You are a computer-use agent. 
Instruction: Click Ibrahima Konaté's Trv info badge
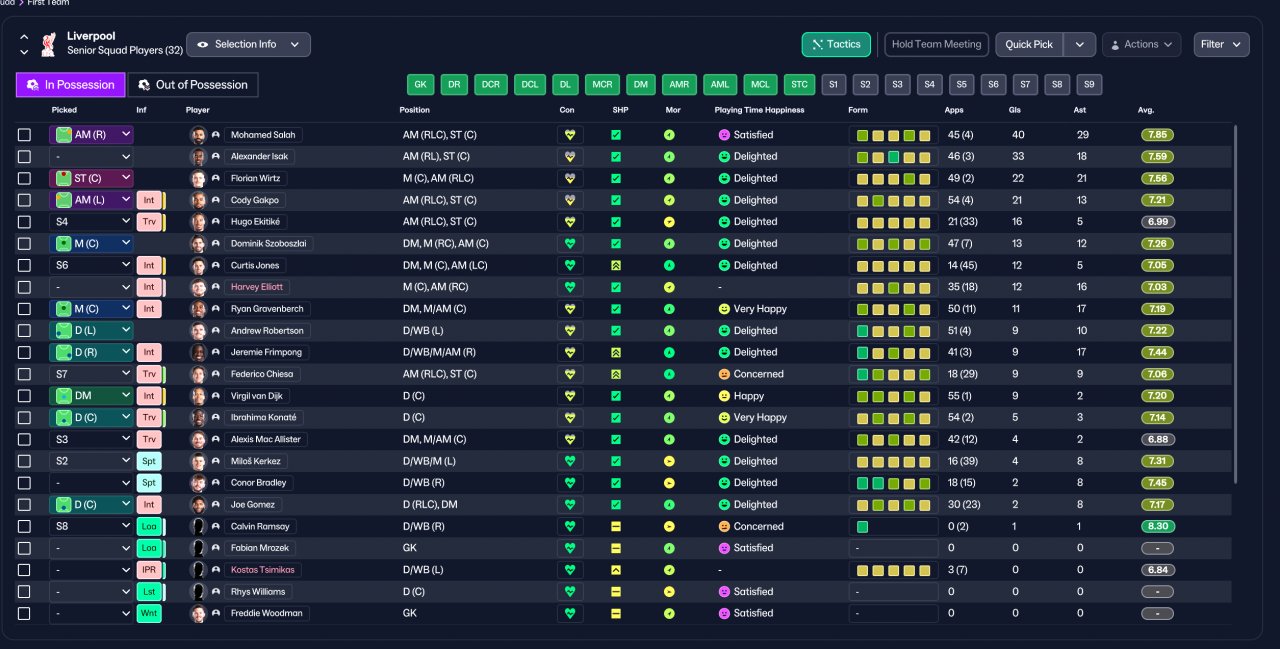click(x=149, y=418)
